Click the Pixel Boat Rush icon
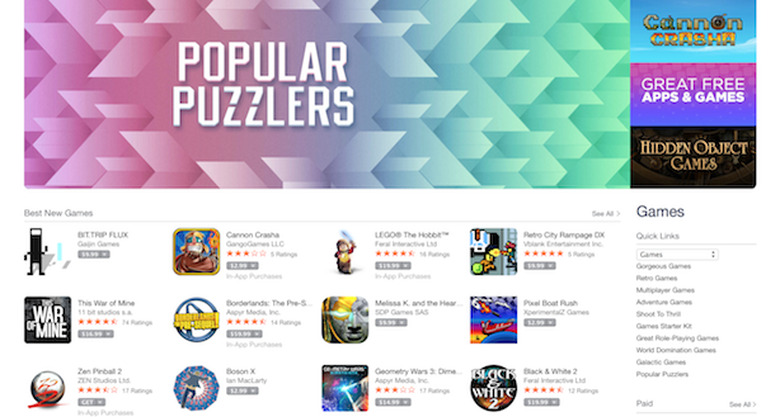The height and width of the screenshot is (417, 780). 493,320
